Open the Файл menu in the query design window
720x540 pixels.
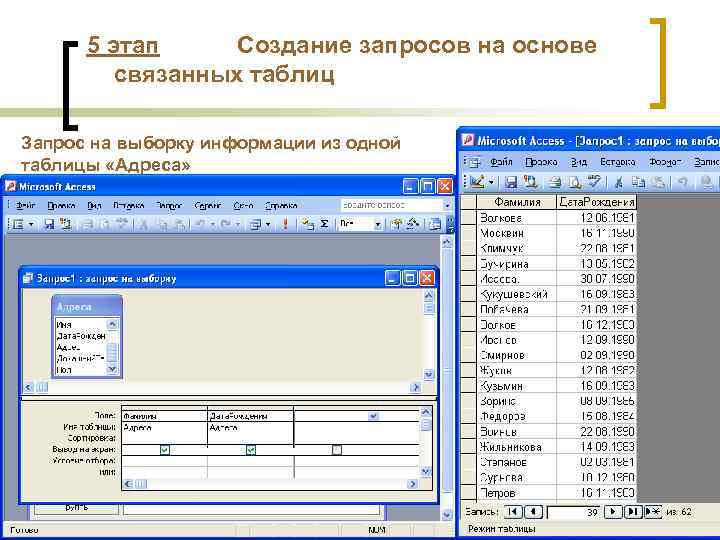(x=25, y=205)
